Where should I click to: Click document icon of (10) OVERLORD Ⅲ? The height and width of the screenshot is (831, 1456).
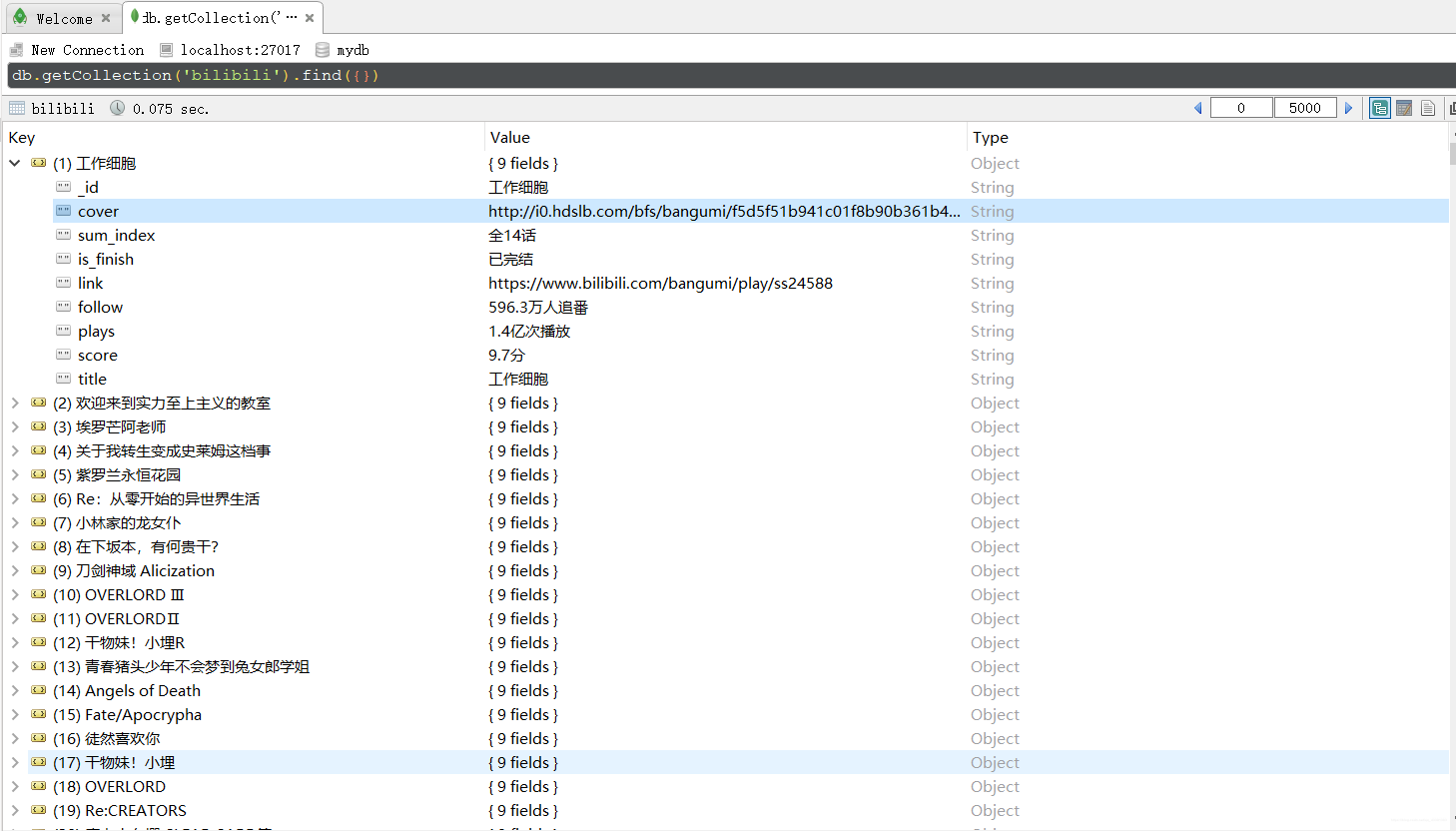pyautogui.click(x=39, y=594)
